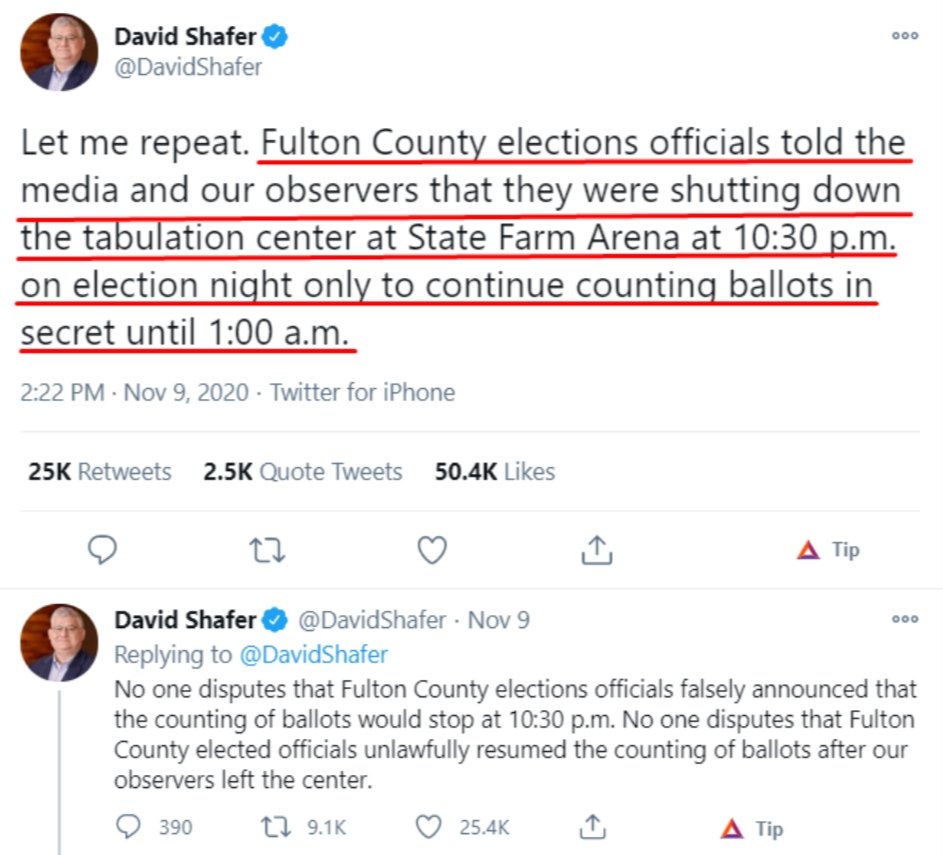This screenshot has width=943, height=855.
Task: View the 2.5K Quote Tweets
Action: pyautogui.click(x=303, y=472)
